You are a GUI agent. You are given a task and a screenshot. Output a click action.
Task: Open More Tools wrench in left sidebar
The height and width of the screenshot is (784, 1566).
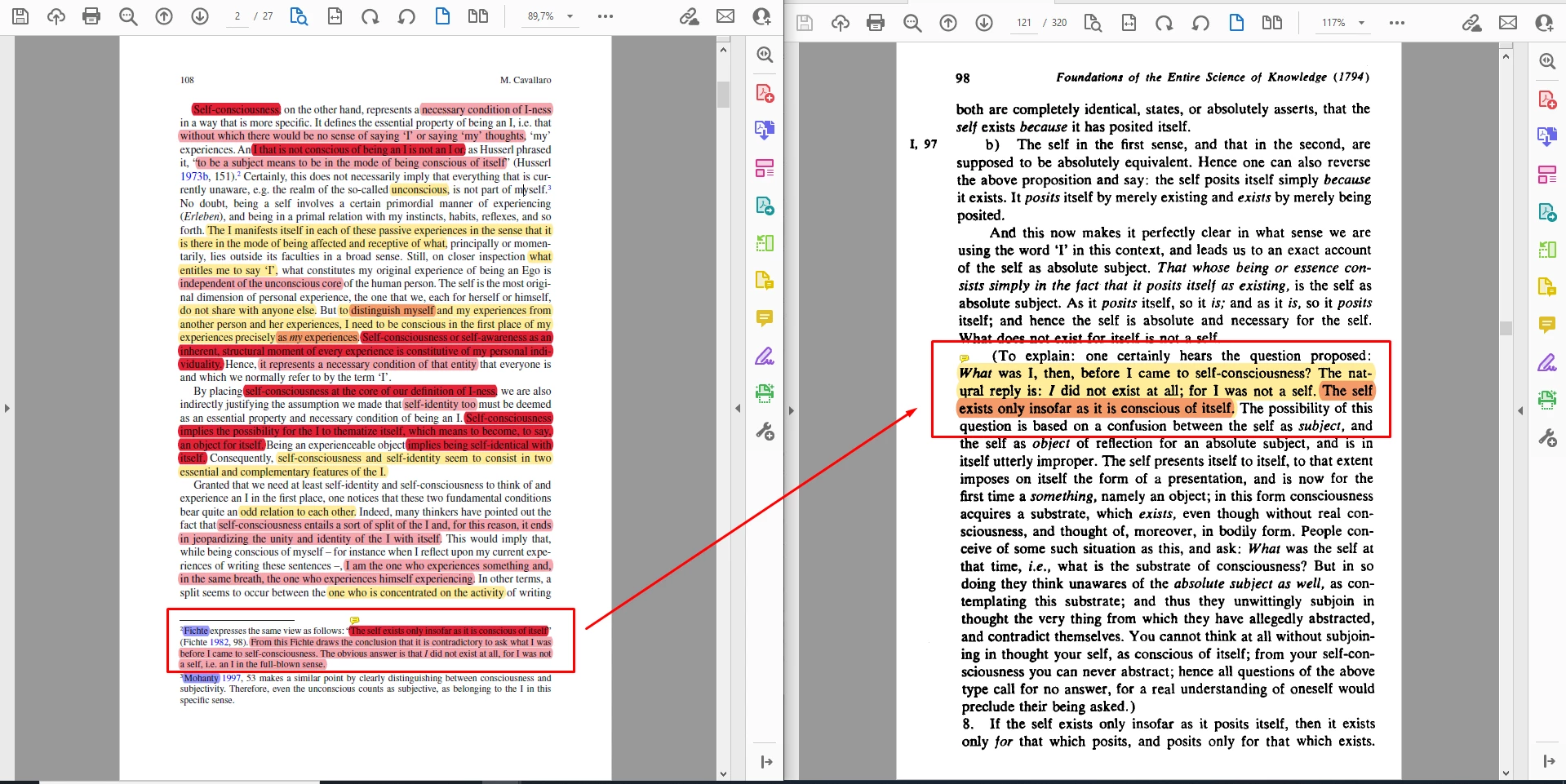coord(765,431)
